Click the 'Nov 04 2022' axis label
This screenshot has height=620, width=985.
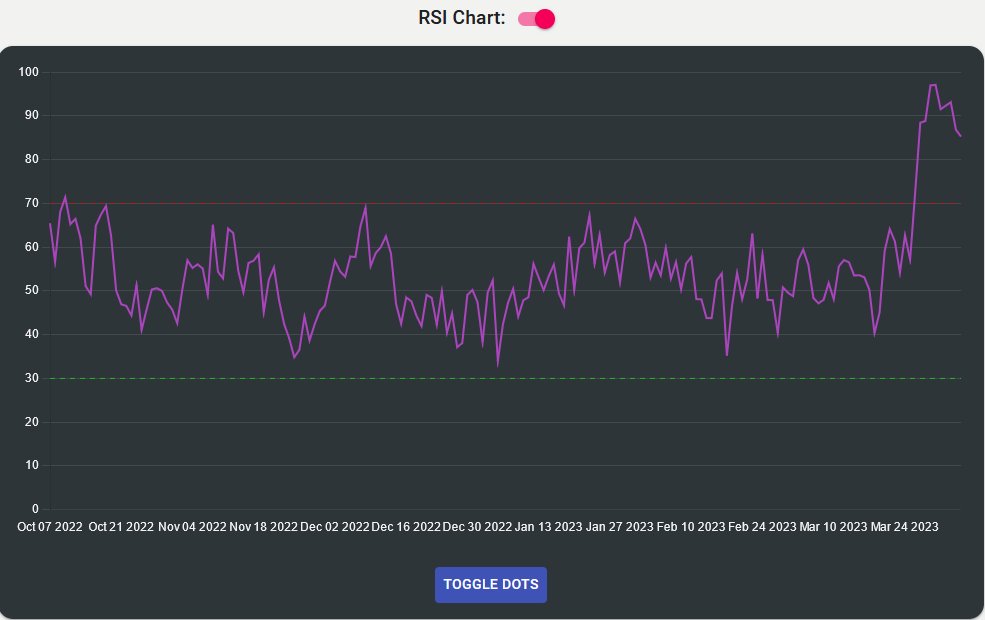(192, 527)
